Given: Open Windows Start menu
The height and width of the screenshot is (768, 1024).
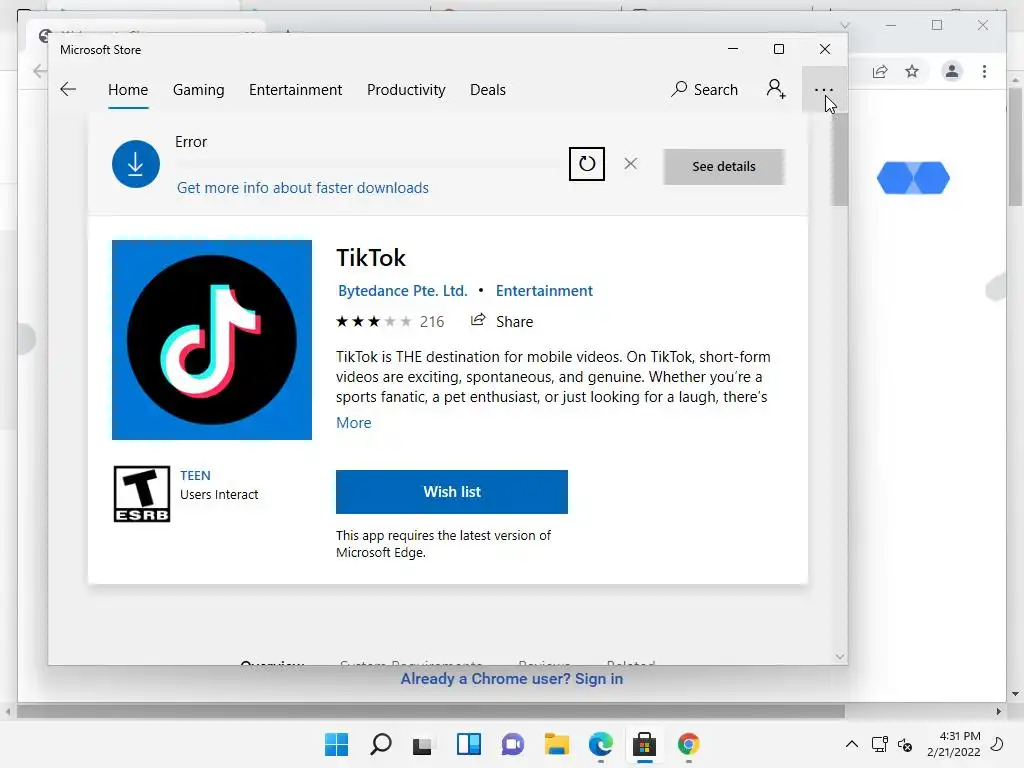Looking at the screenshot, I should pyautogui.click(x=336, y=744).
